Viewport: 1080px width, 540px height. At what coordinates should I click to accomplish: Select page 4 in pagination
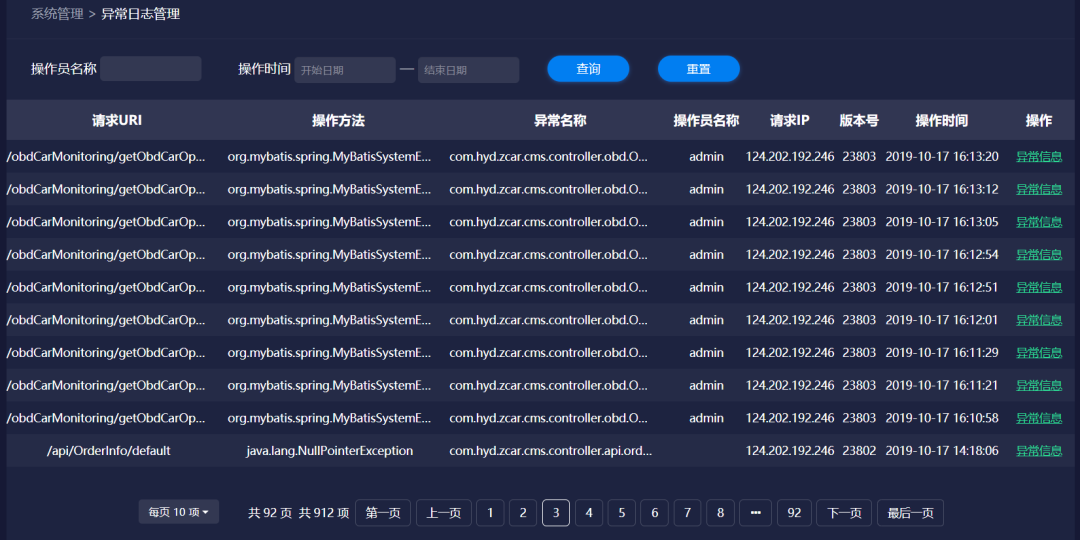click(589, 513)
